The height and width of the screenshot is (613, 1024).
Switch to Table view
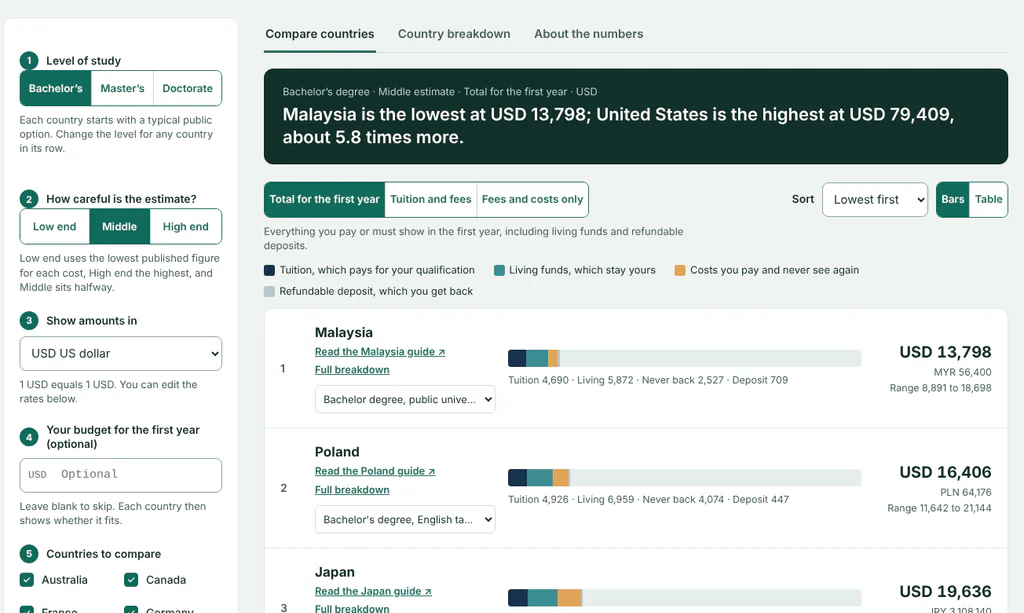(x=989, y=199)
